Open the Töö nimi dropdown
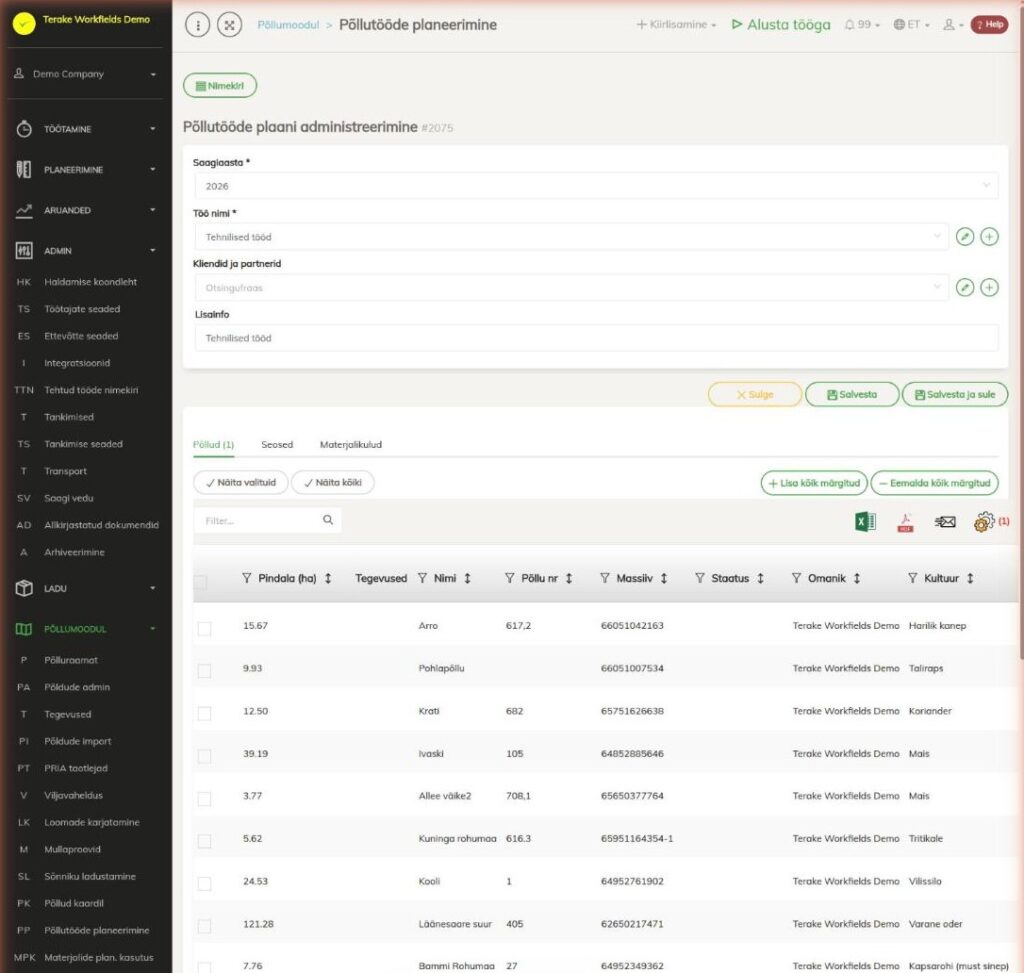This screenshot has width=1024, height=973. click(571, 236)
